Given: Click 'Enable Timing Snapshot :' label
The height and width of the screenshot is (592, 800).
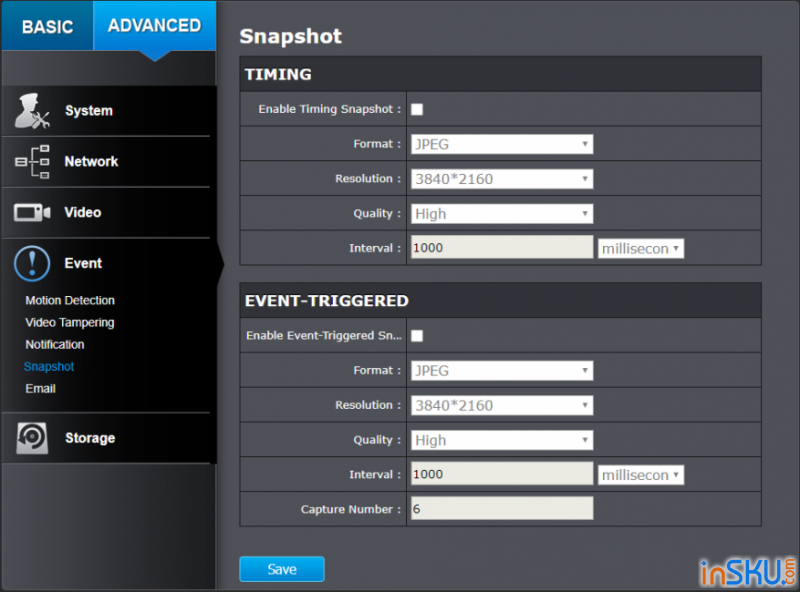Looking at the screenshot, I should point(330,109).
